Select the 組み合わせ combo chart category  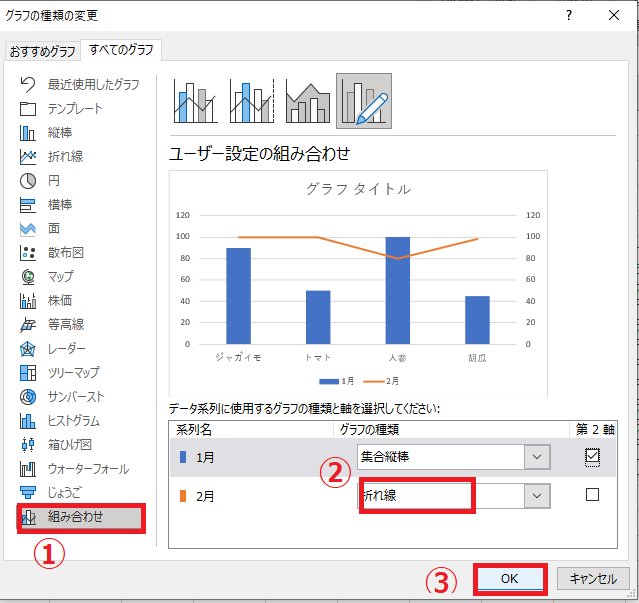[x=81, y=517]
